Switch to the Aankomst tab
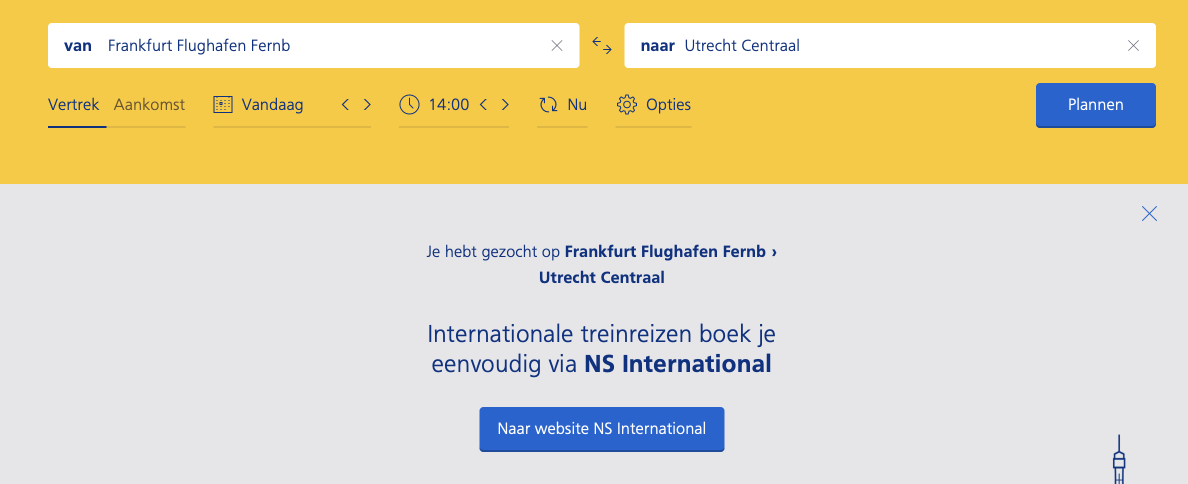The width and height of the screenshot is (1188, 484). pos(149,104)
